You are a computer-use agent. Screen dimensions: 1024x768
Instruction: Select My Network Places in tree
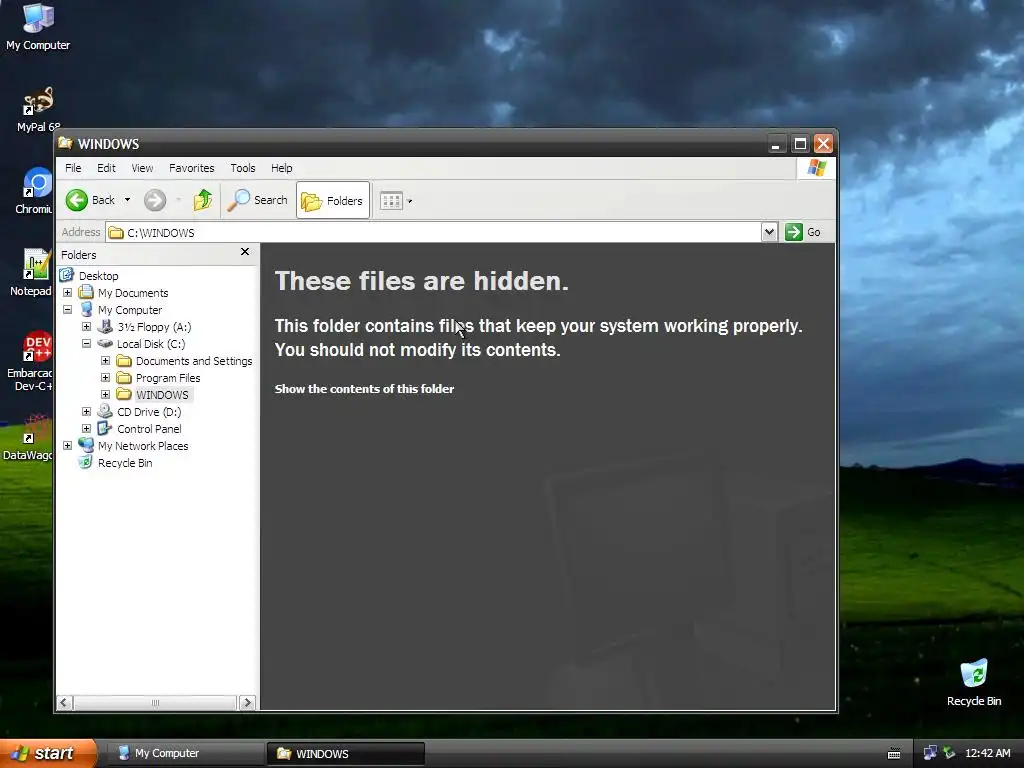pos(143,445)
